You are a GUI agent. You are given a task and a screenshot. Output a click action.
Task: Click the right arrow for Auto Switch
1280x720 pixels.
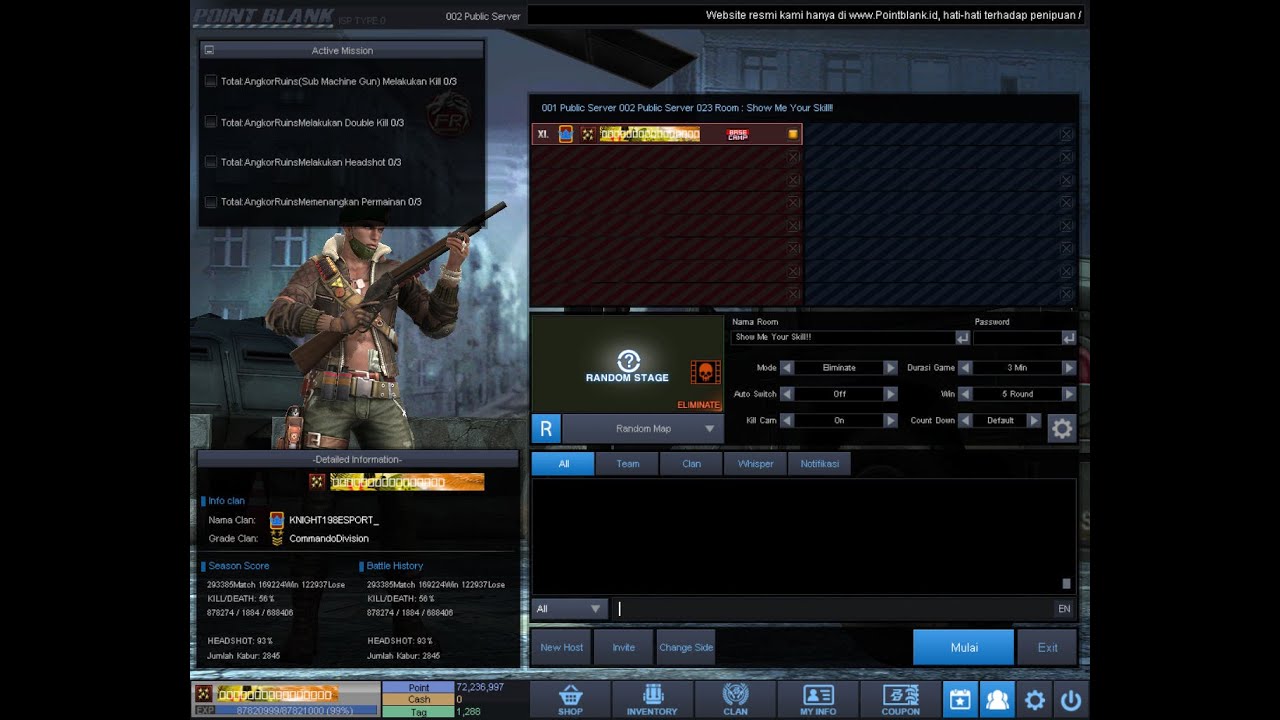[890, 394]
